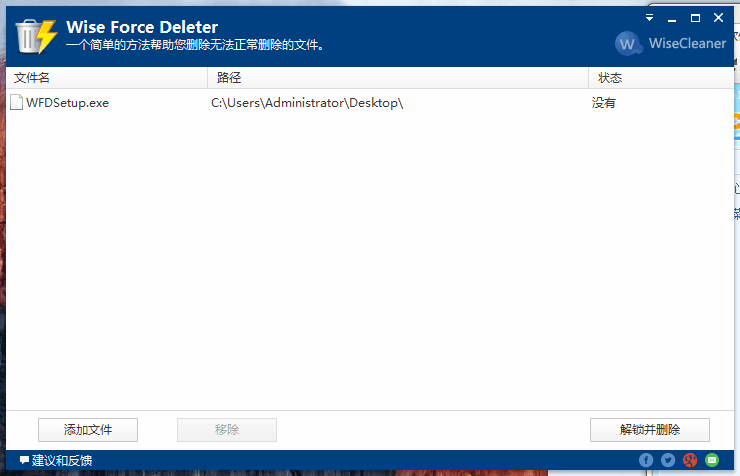
Task: Sort by the 文件名 column header
Action: pyautogui.click(x=107, y=77)
